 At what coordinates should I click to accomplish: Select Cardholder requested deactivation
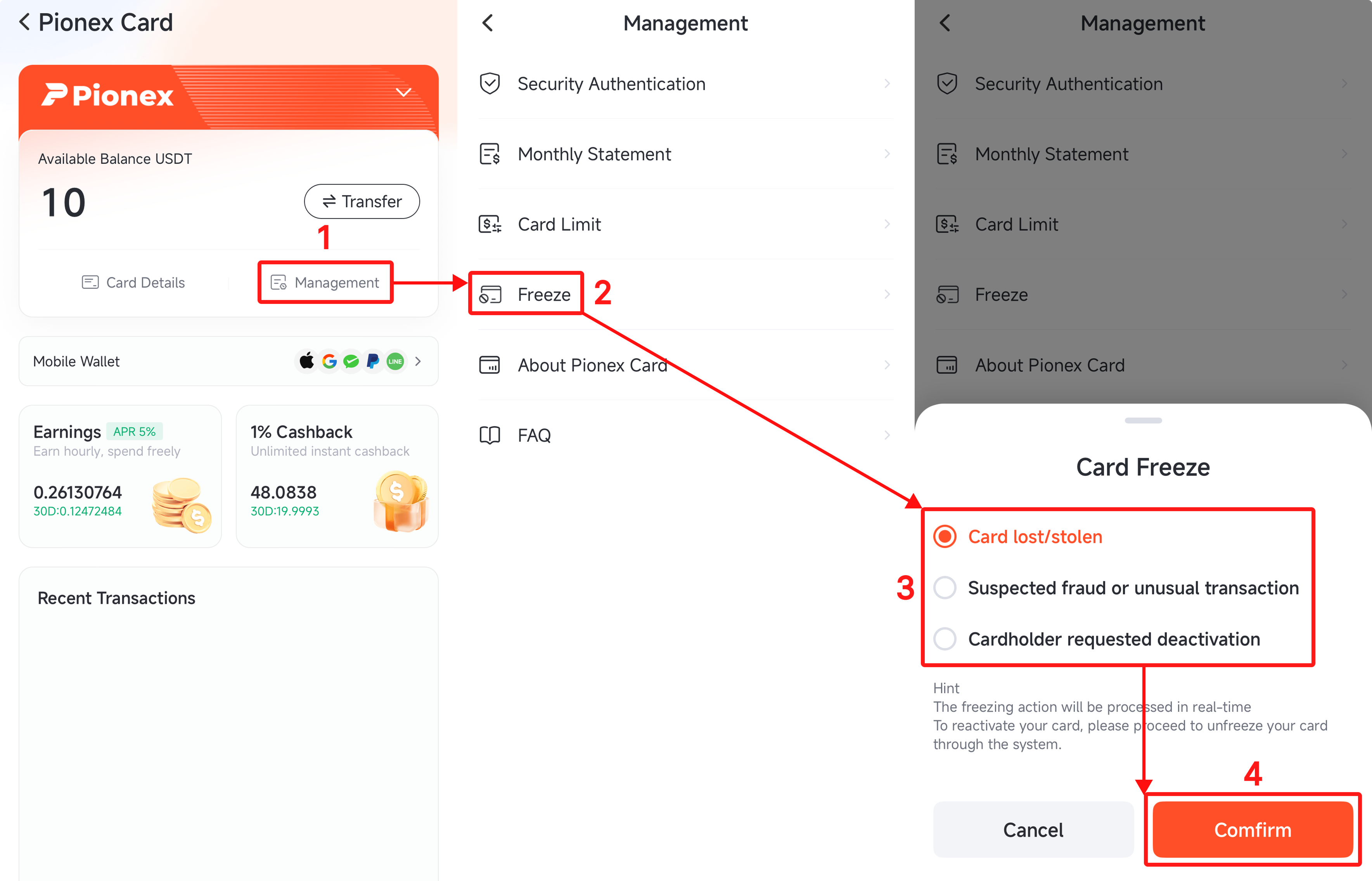945,639
